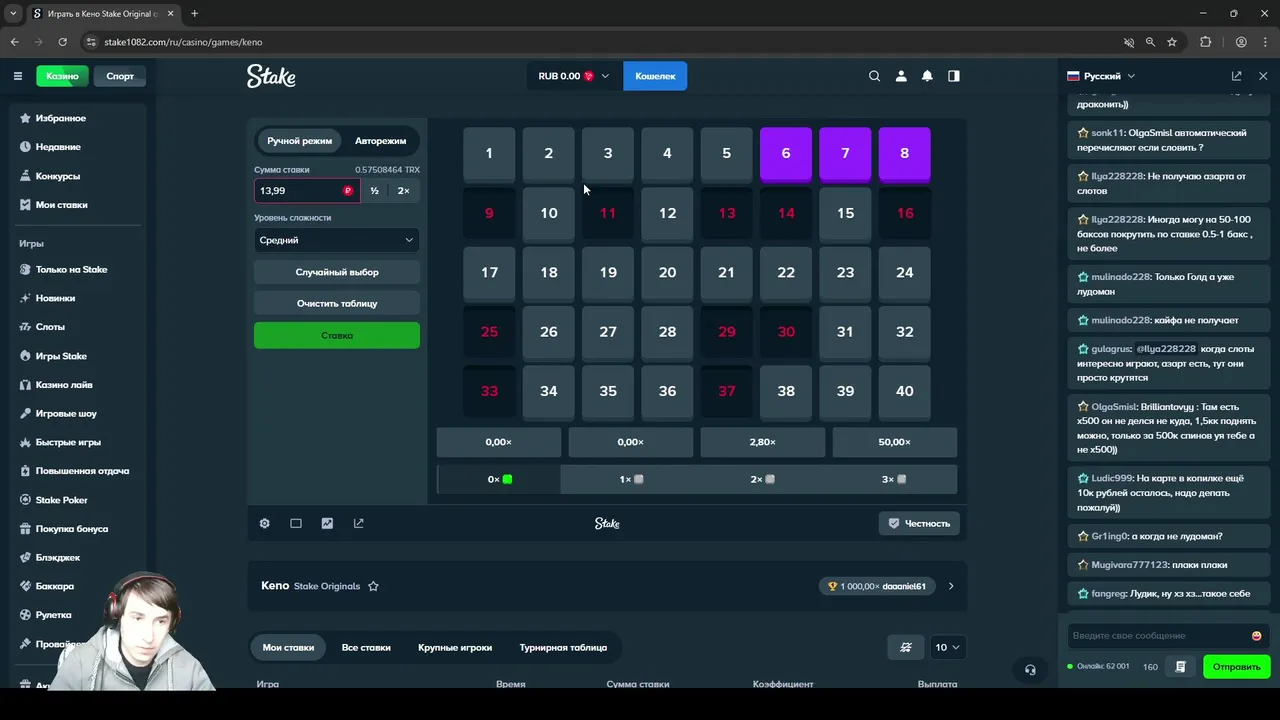
Task: Click the hide bets toggle icon
Action: pos(906,647)
